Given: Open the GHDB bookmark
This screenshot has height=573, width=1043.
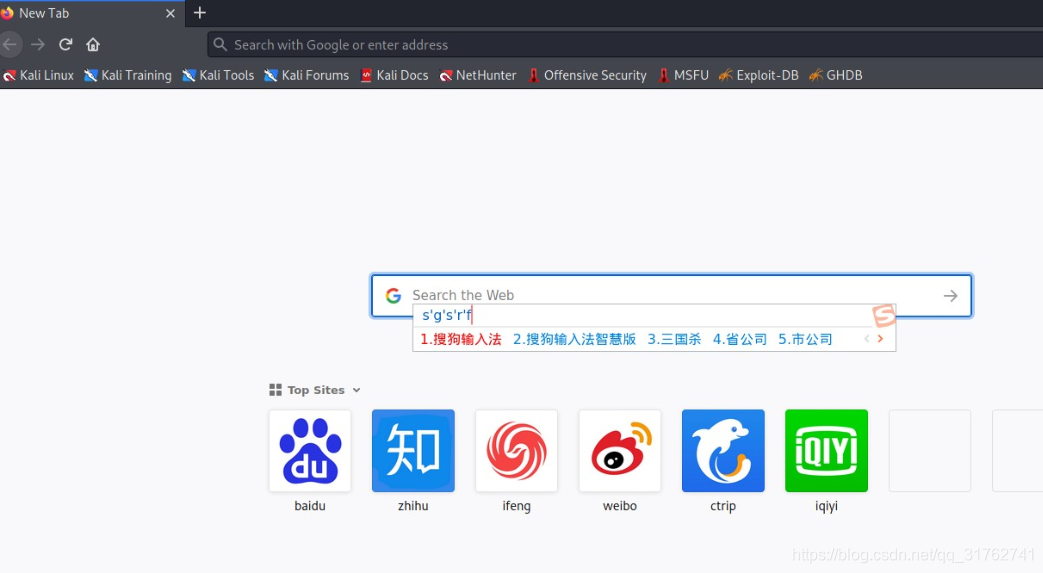Looking at the screenshot, I should (836, 75).
